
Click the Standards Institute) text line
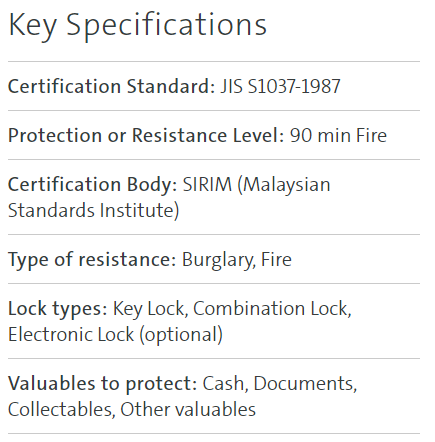click(93, 210)
